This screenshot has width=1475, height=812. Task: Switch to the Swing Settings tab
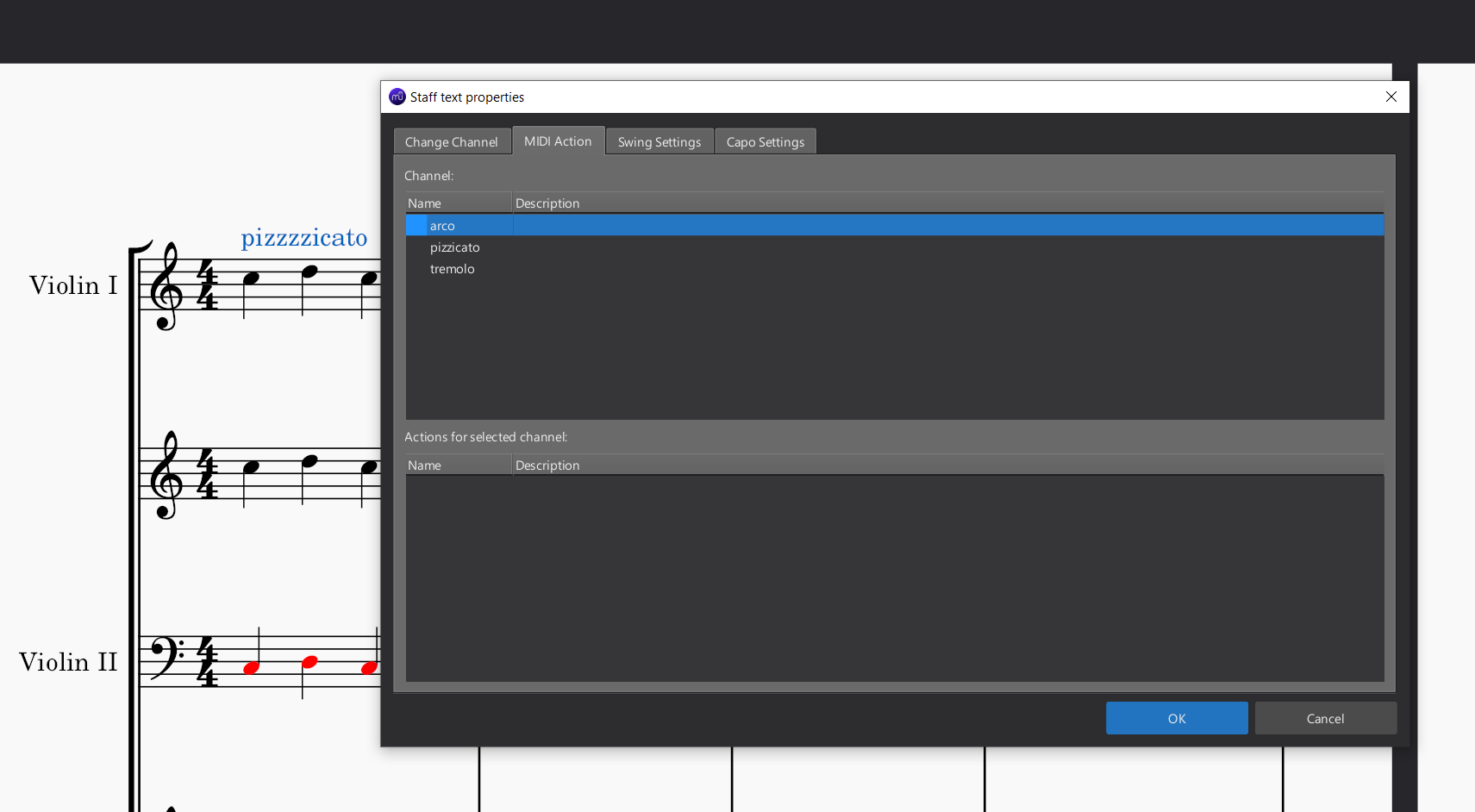point(659,141)
